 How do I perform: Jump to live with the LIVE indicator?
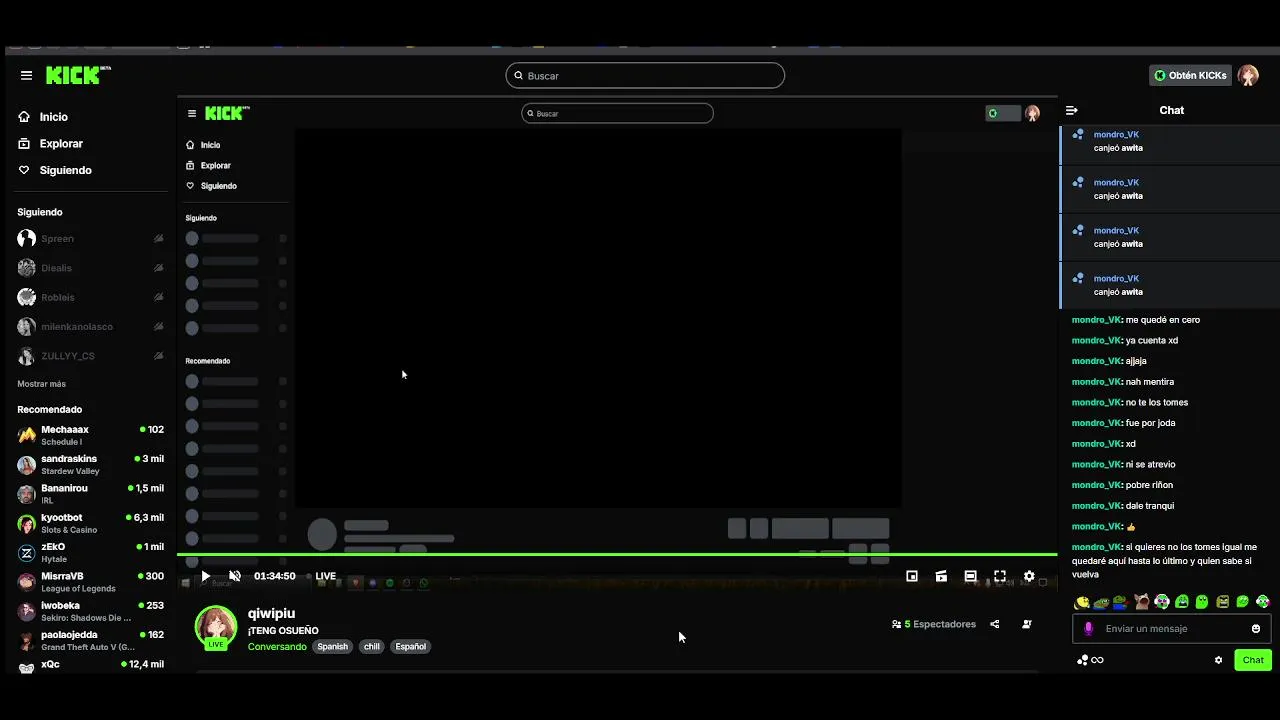pyautogui.click(x=325, y=576)
